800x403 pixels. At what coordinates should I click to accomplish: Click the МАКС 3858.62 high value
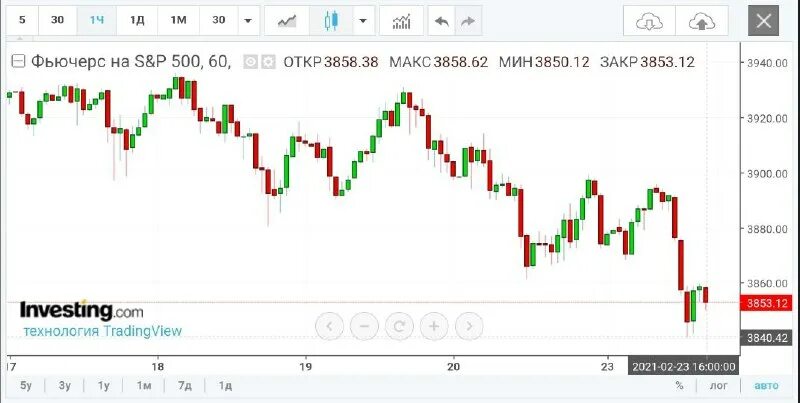pyautogui.click(x=439, y=62)
